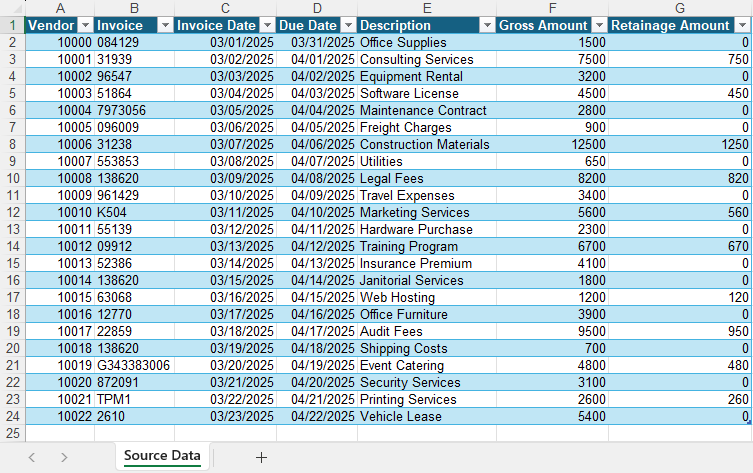This screenshot has width=753, height=473.
Task: Click the next sheet navigation arrow
Action: (64, 458)
